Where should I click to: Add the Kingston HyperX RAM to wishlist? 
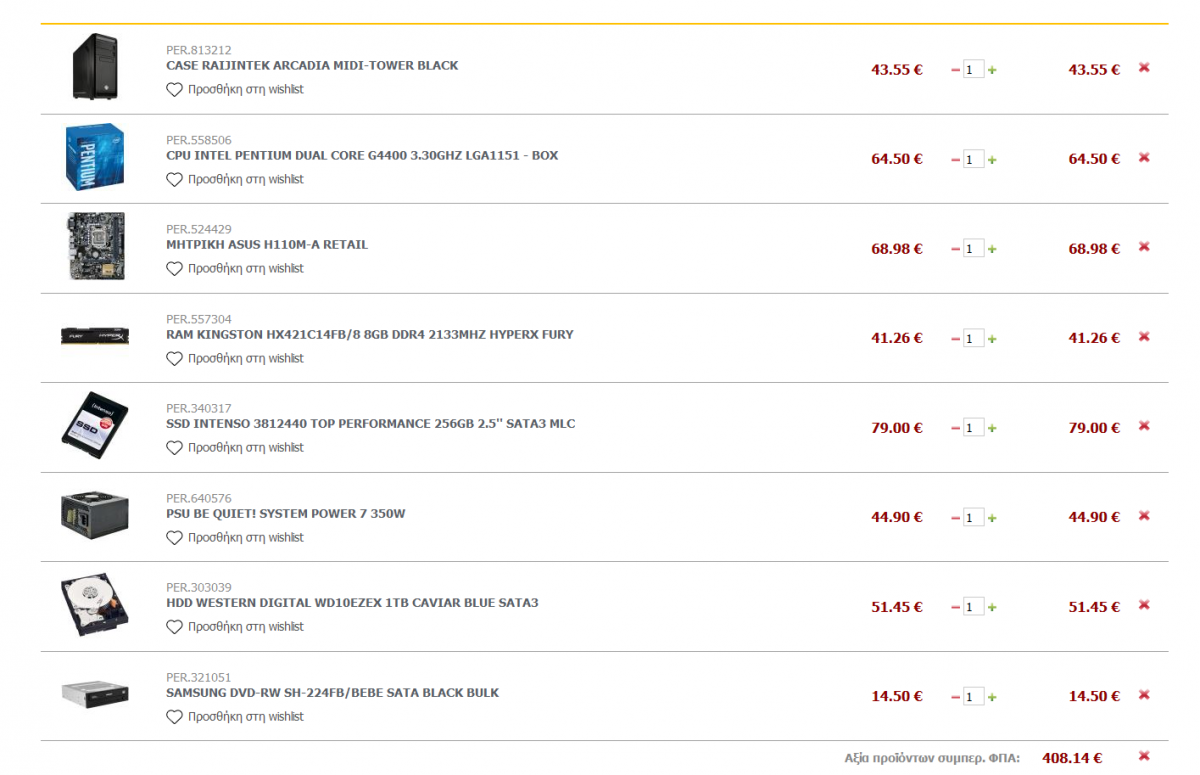pyautogui.click(x=235, y=358)
